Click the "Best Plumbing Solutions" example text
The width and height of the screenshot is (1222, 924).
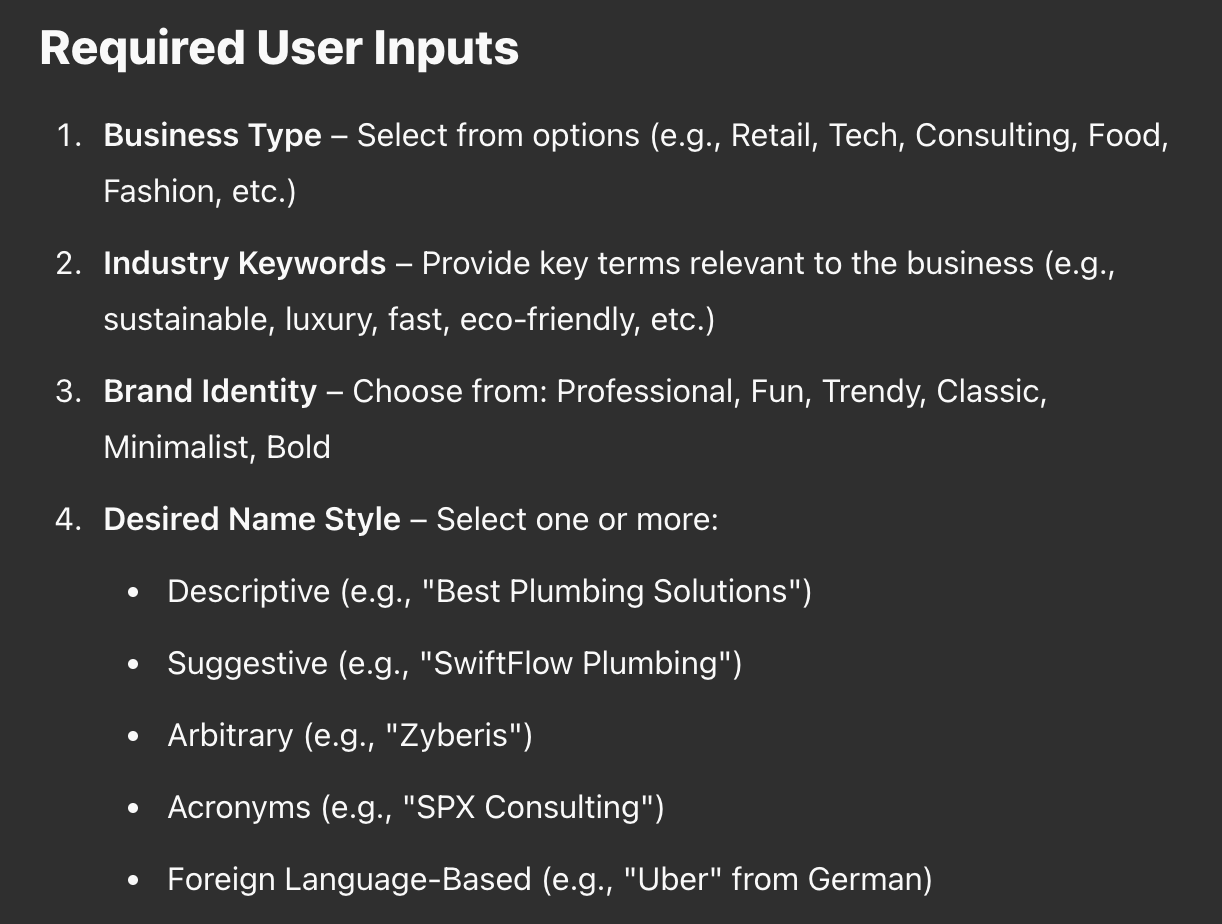(616, 591)
